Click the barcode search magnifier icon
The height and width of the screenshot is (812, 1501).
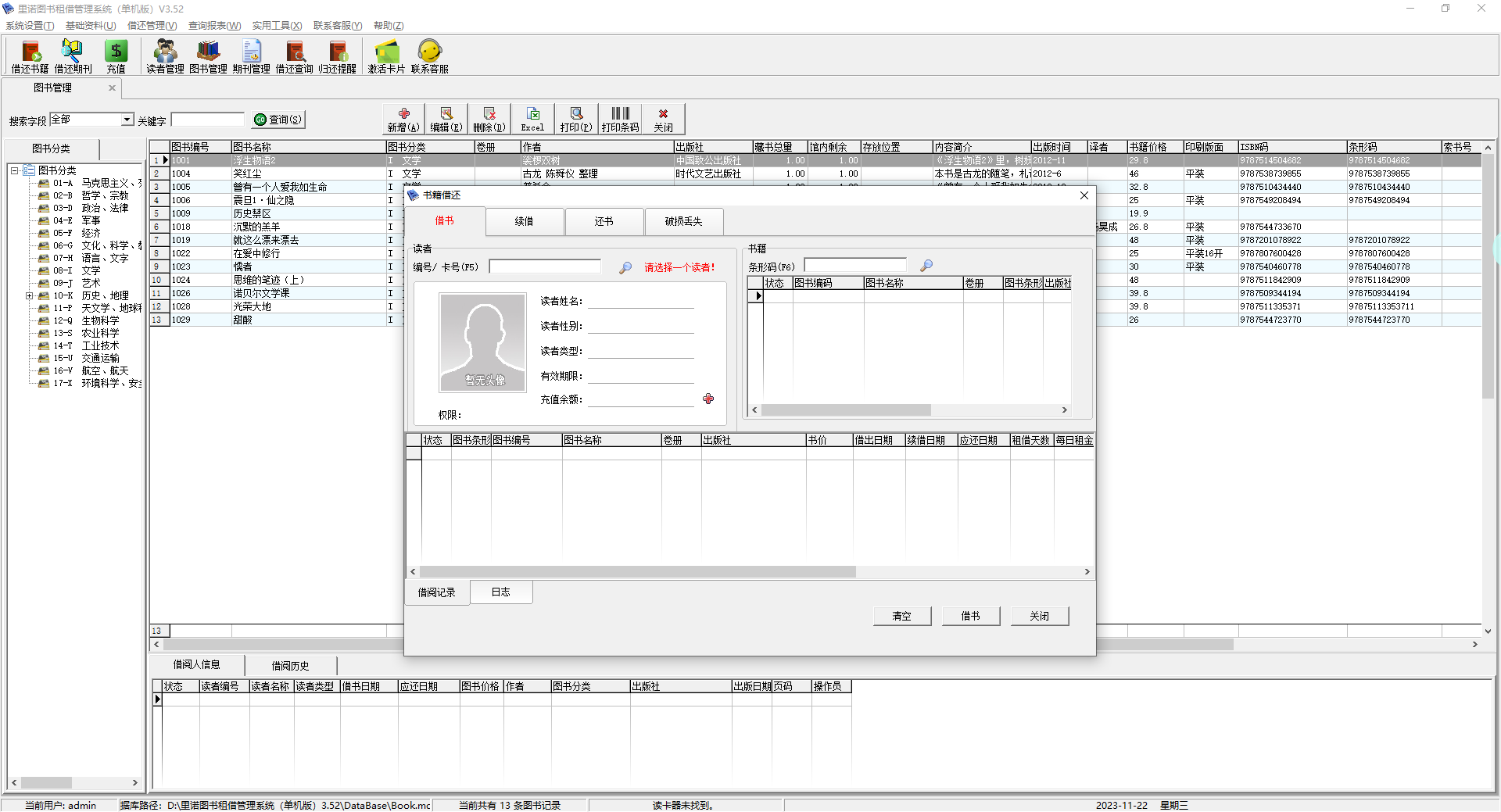[x=926, y=266]
